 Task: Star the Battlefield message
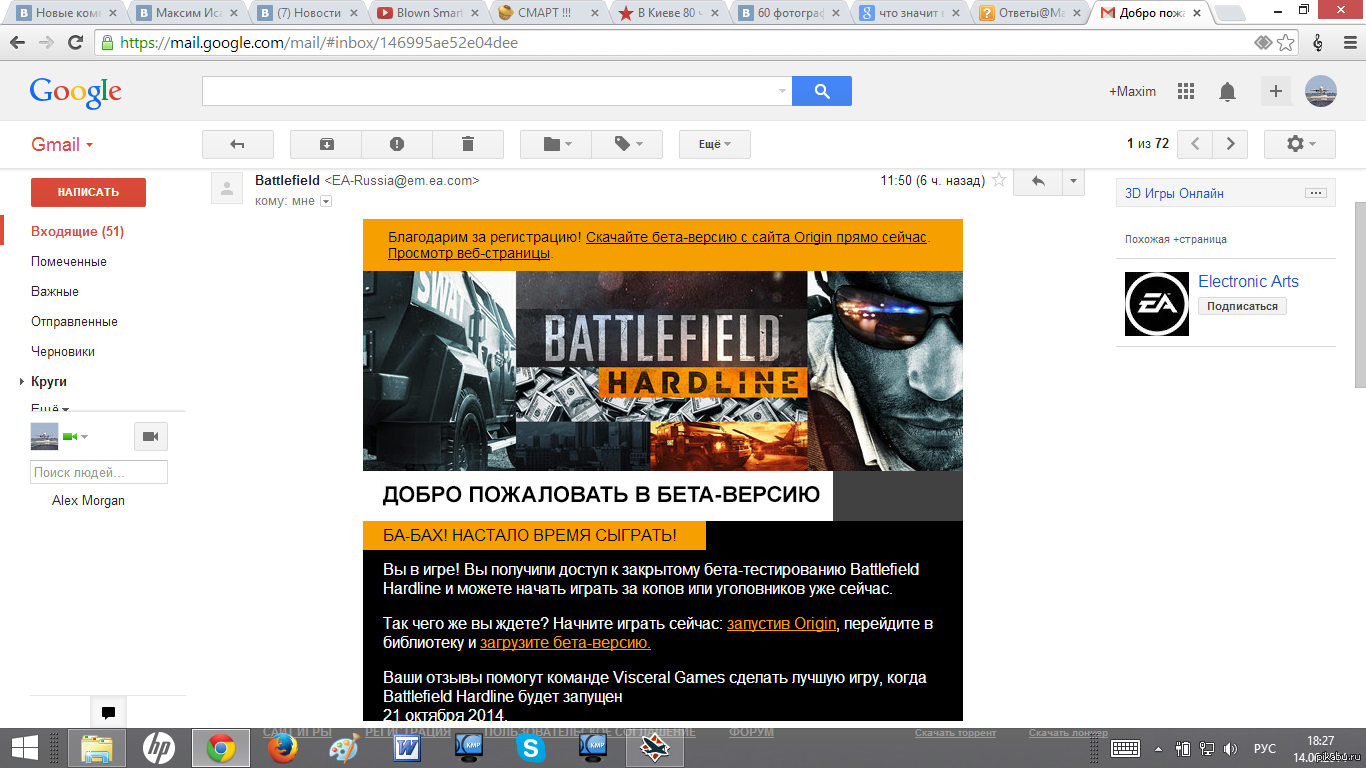[997, 181]
